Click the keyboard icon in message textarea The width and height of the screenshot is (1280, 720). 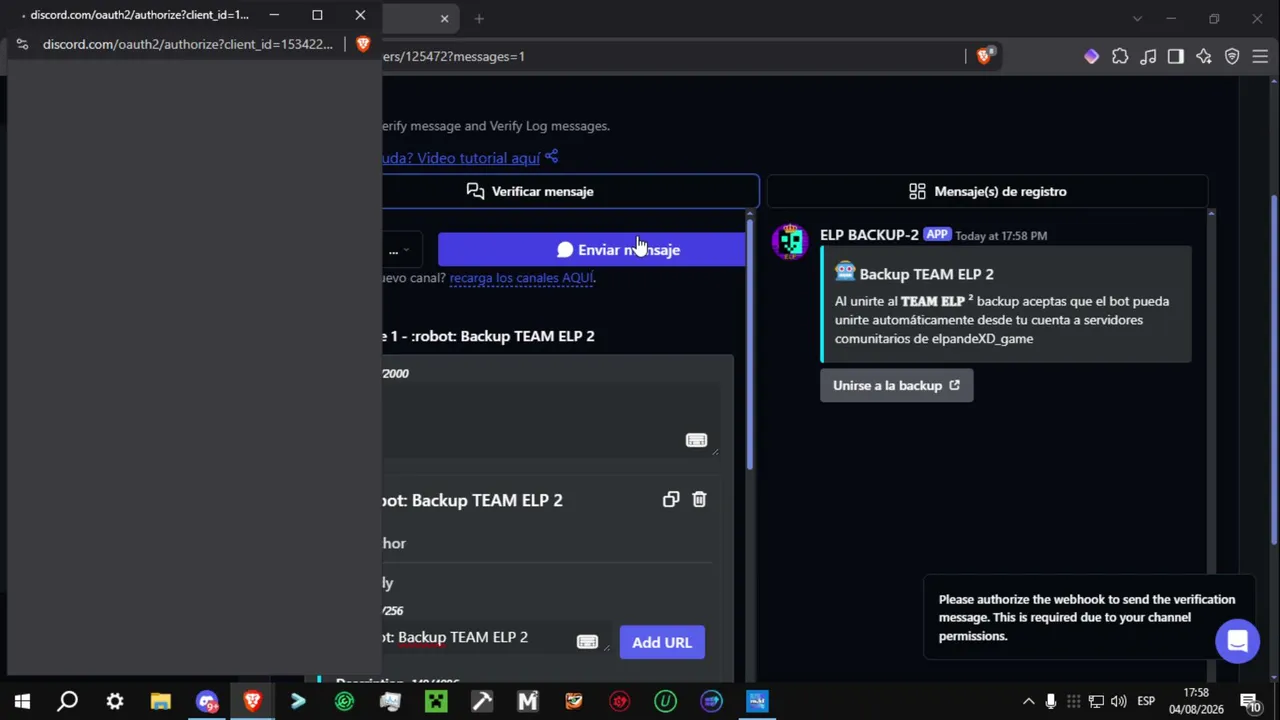[x=696, y=440]
